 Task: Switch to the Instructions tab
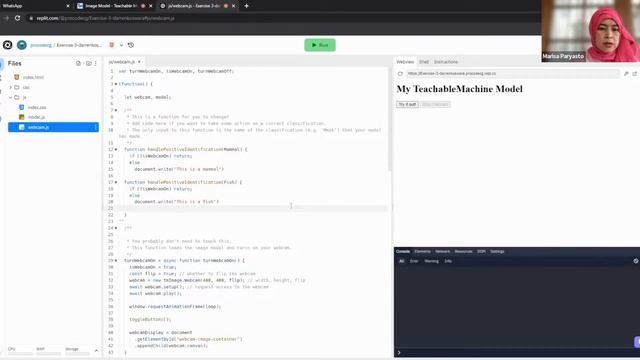point(446,62)
